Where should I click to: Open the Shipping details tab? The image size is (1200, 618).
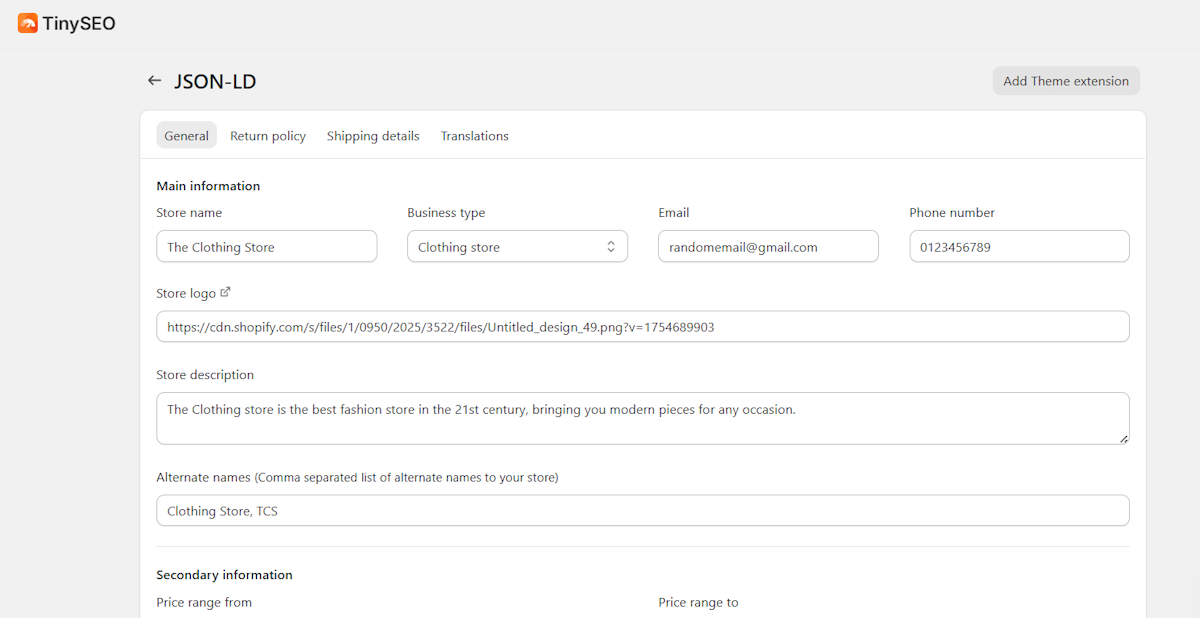tap(373, 136)
